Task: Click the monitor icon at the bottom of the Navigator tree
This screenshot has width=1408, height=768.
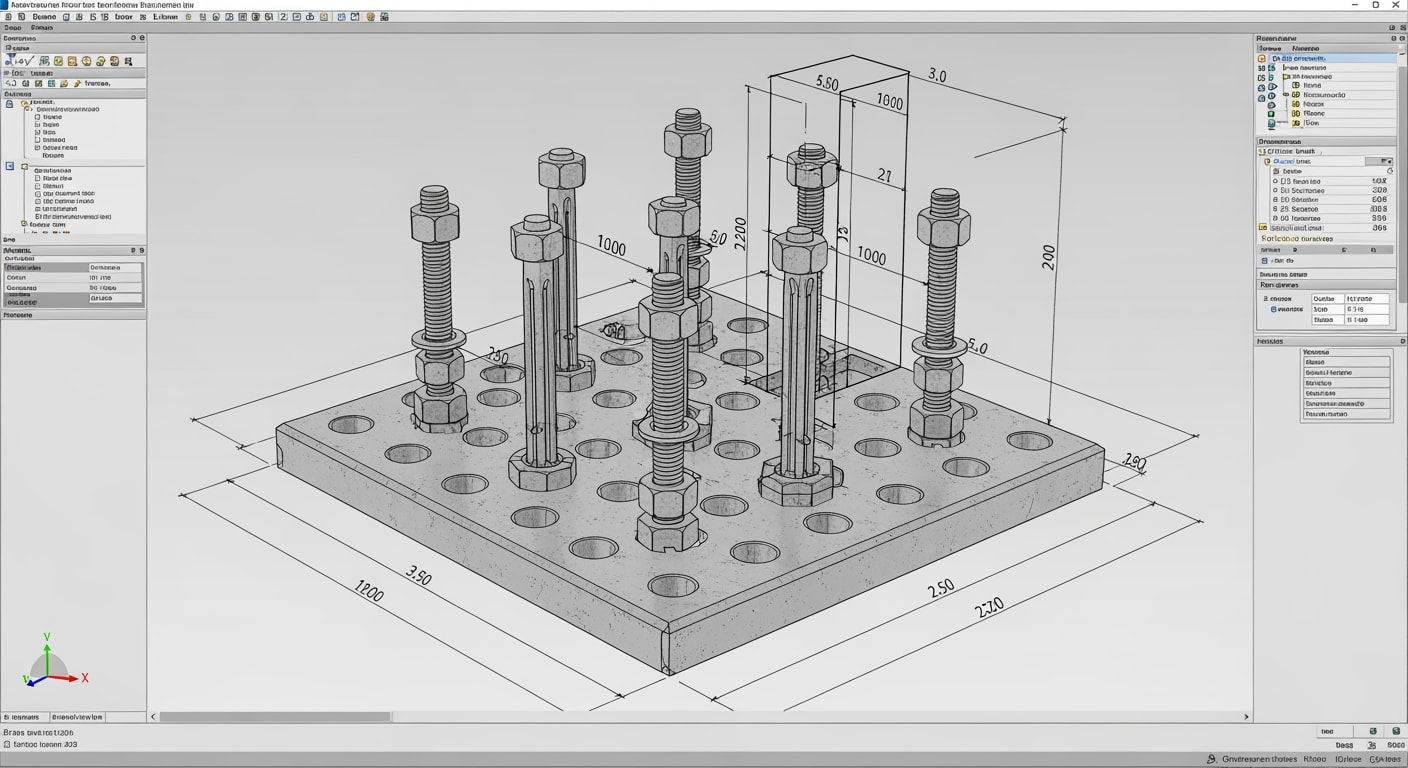Action: pos(1271,122)
